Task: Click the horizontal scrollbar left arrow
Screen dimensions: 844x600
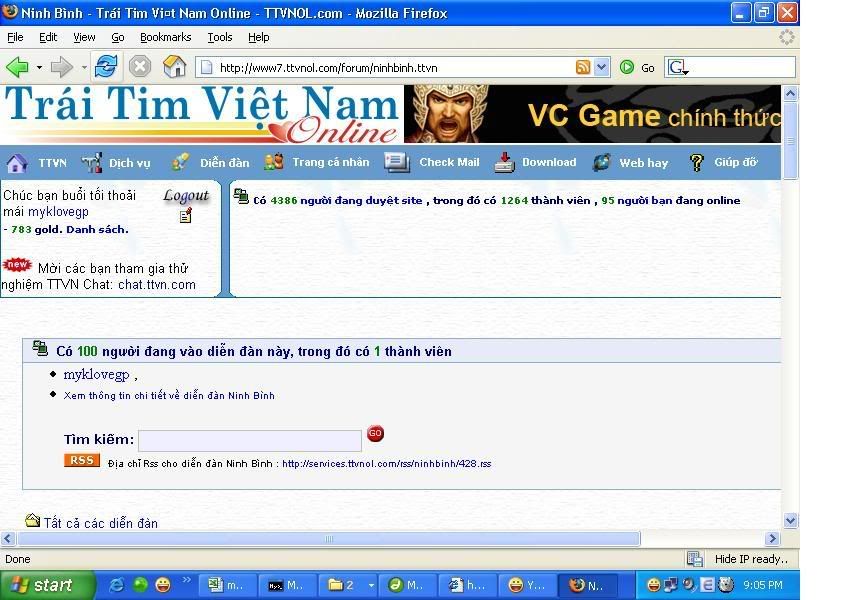Action: click(8, 538)
